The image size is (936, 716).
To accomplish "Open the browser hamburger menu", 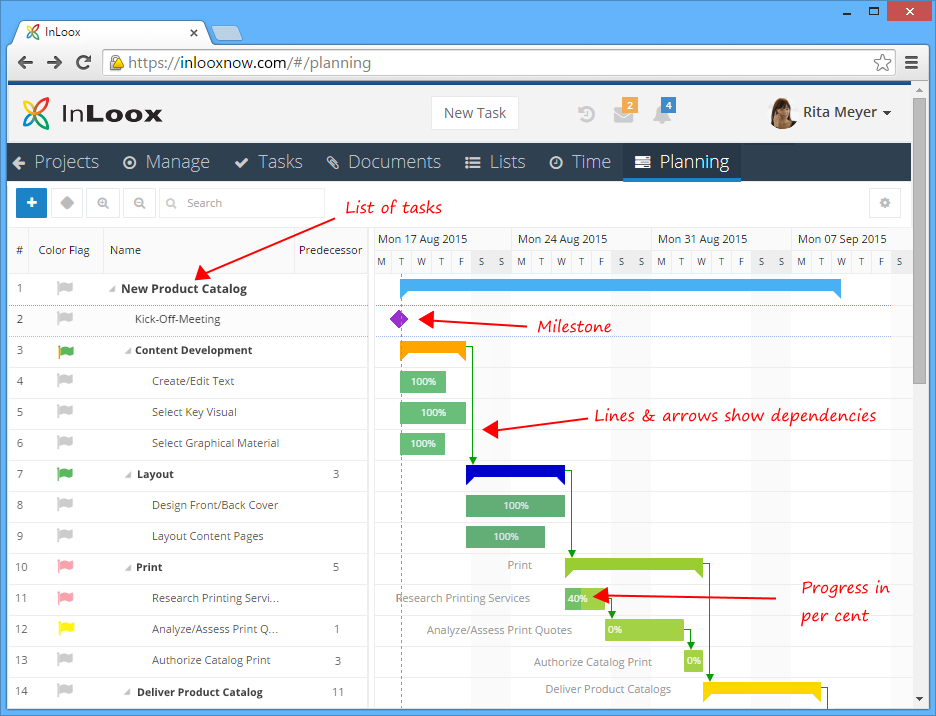I will (911, 62).
